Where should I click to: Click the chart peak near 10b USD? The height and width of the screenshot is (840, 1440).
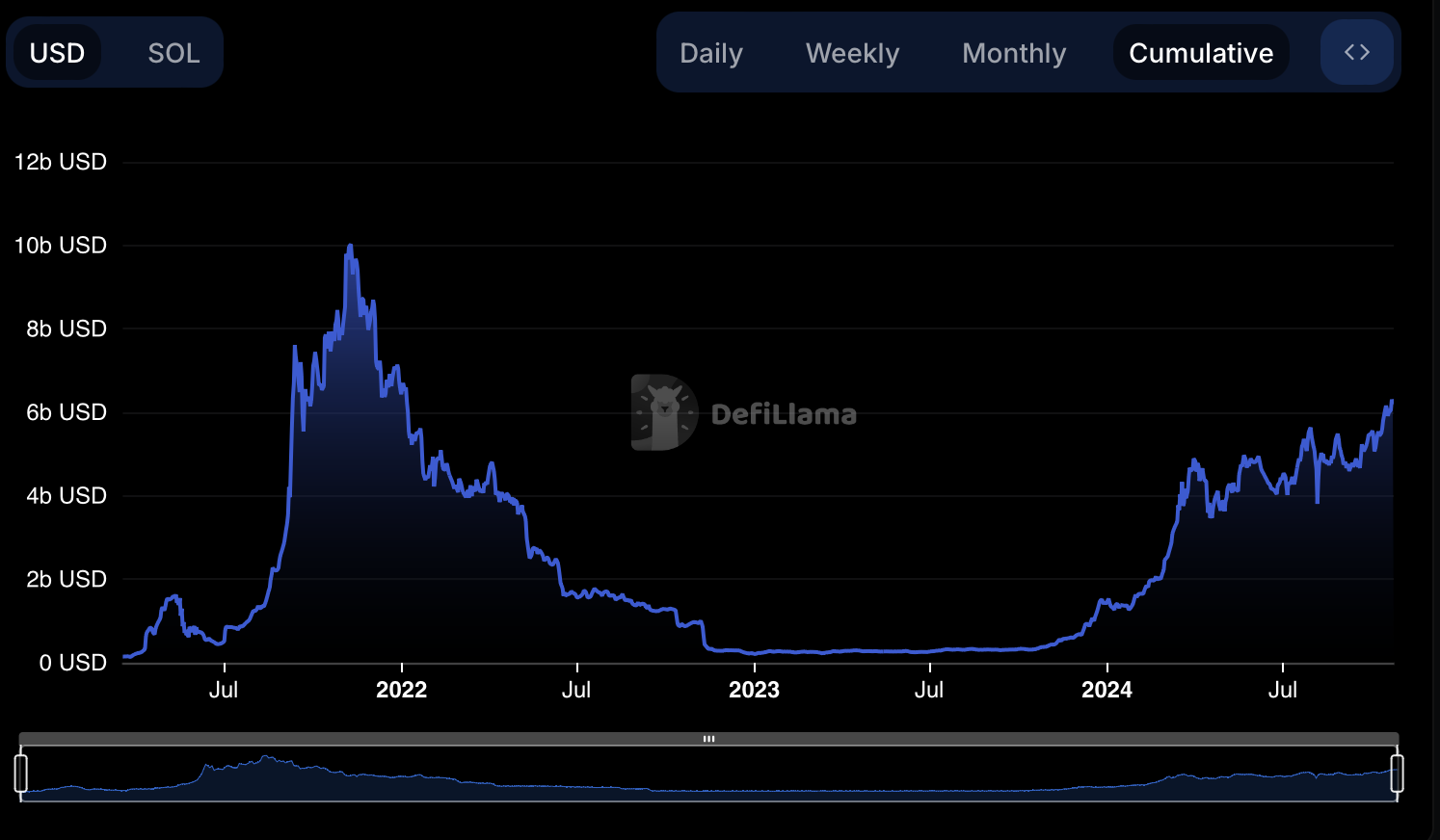pyautogui.click(x=350, y=247)
